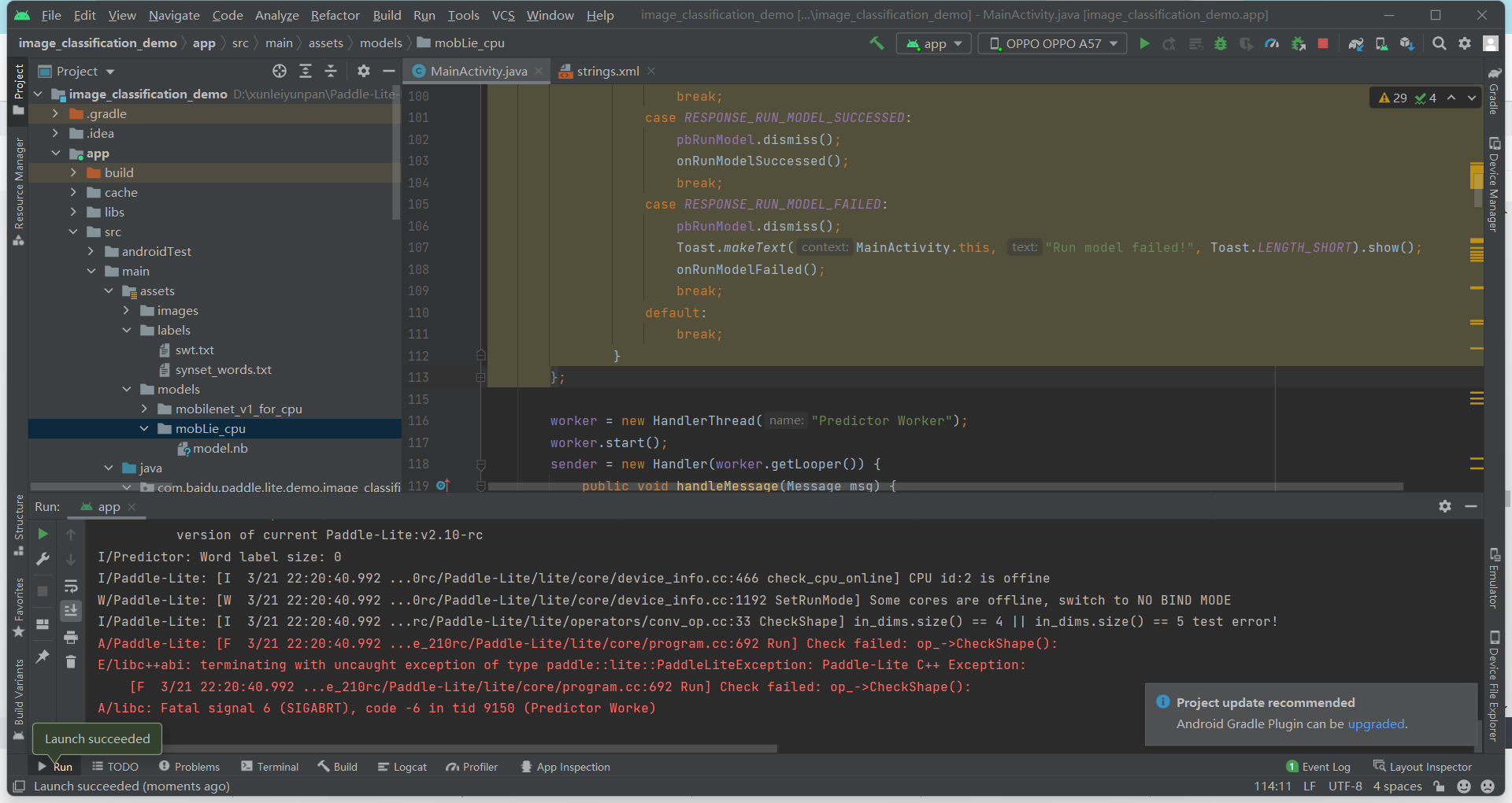The image size is (1512, 803).
Task: Expand the mobilenet_v1_for_cpu folder
Action: pyautogui.click(x=144, y=409)
